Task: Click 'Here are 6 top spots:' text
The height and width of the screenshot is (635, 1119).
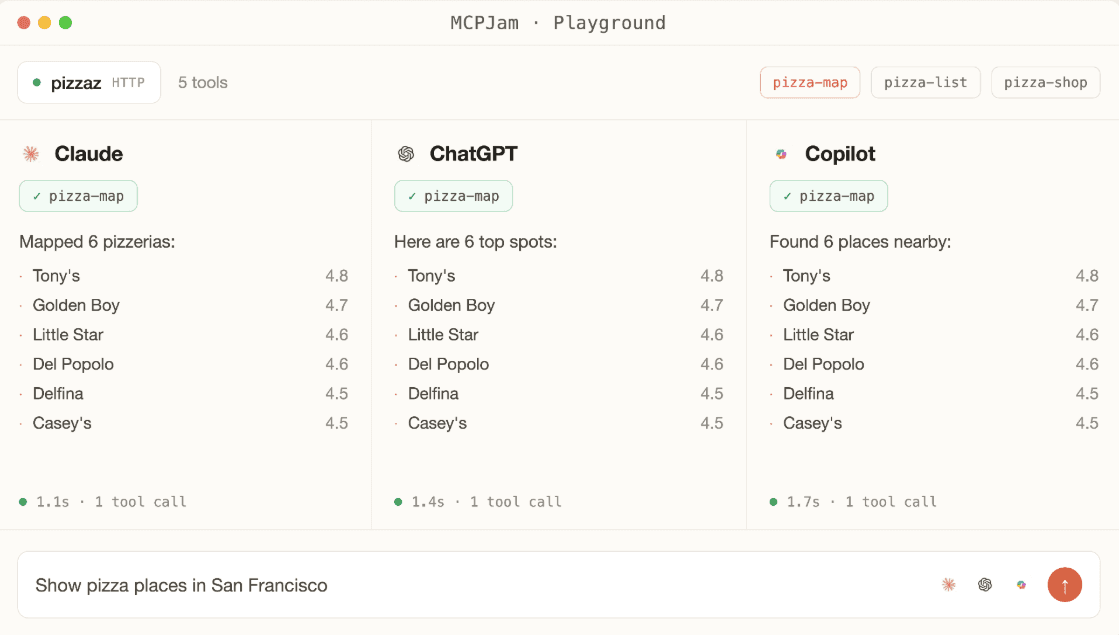Action: (475, 242)
